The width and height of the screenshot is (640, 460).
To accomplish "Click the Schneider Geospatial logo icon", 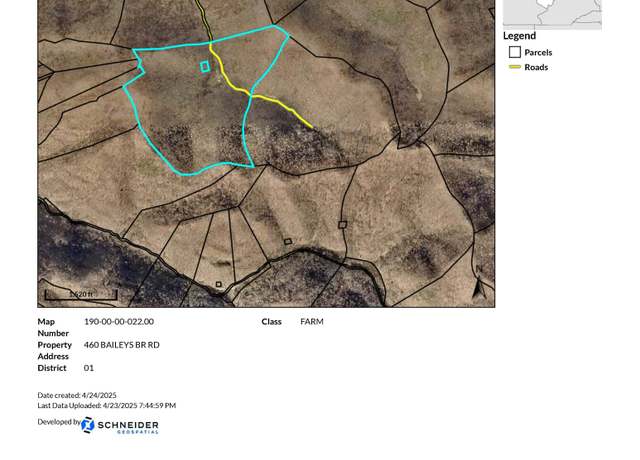I will 88,425.
